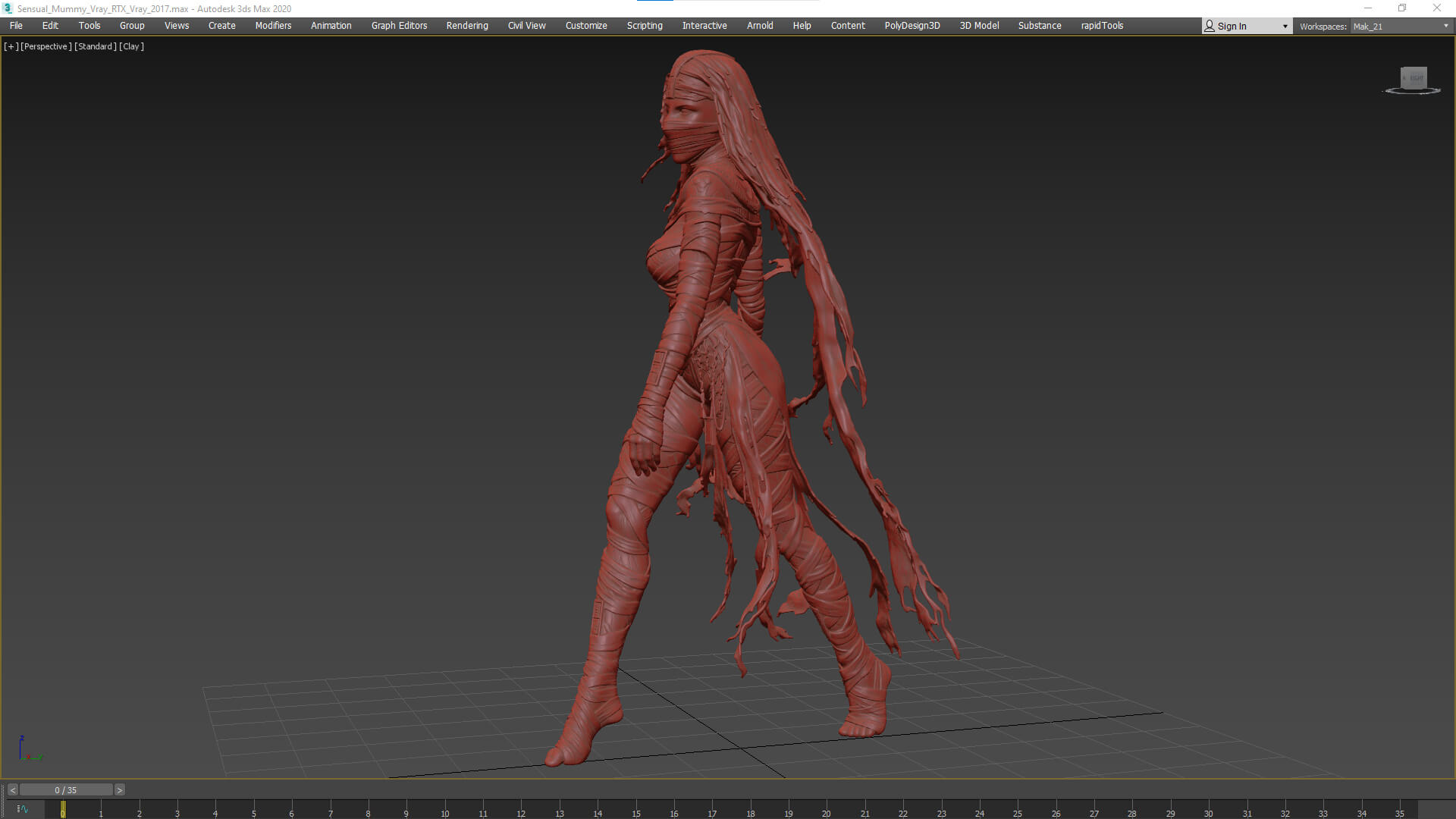Open the Scripting menu
The height and width of the screenshot is (819, 1456).
click(645, 25)
